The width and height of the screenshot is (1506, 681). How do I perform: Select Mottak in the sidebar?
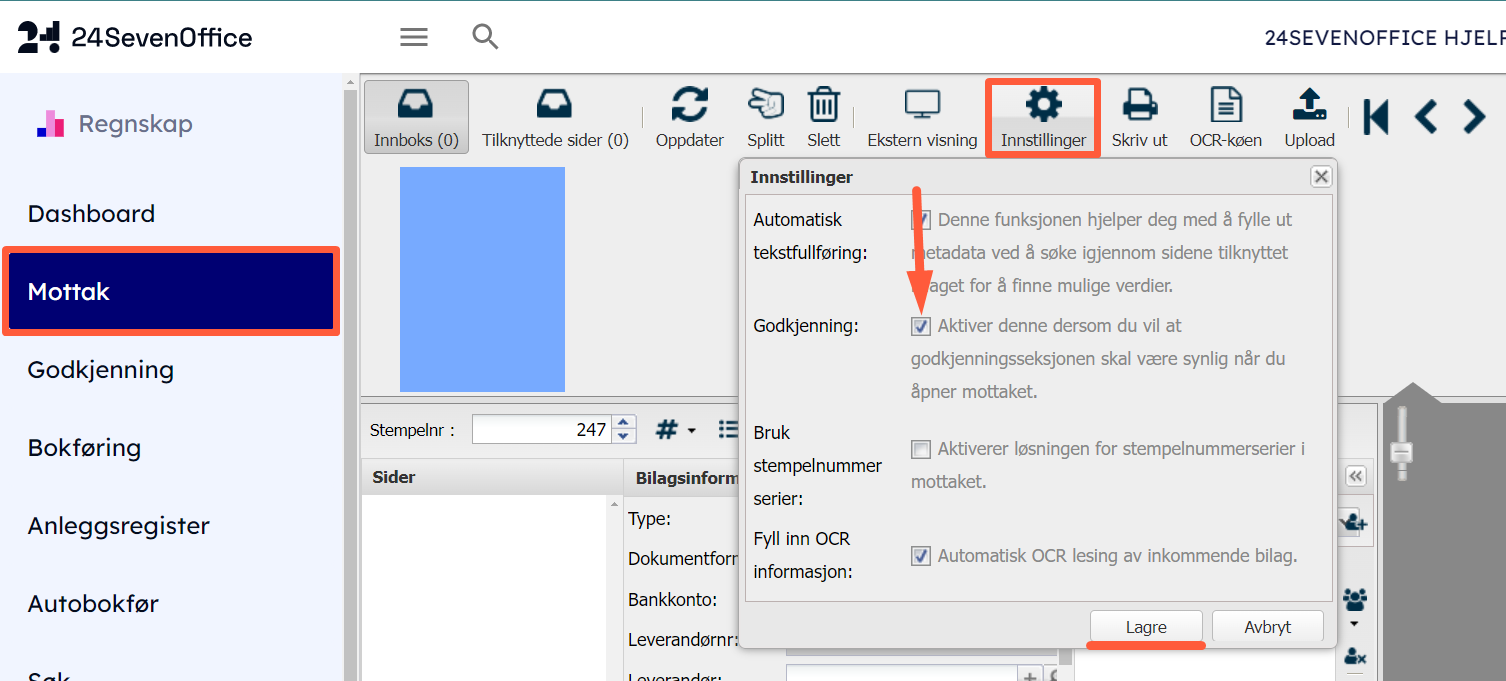click(171, 292)
